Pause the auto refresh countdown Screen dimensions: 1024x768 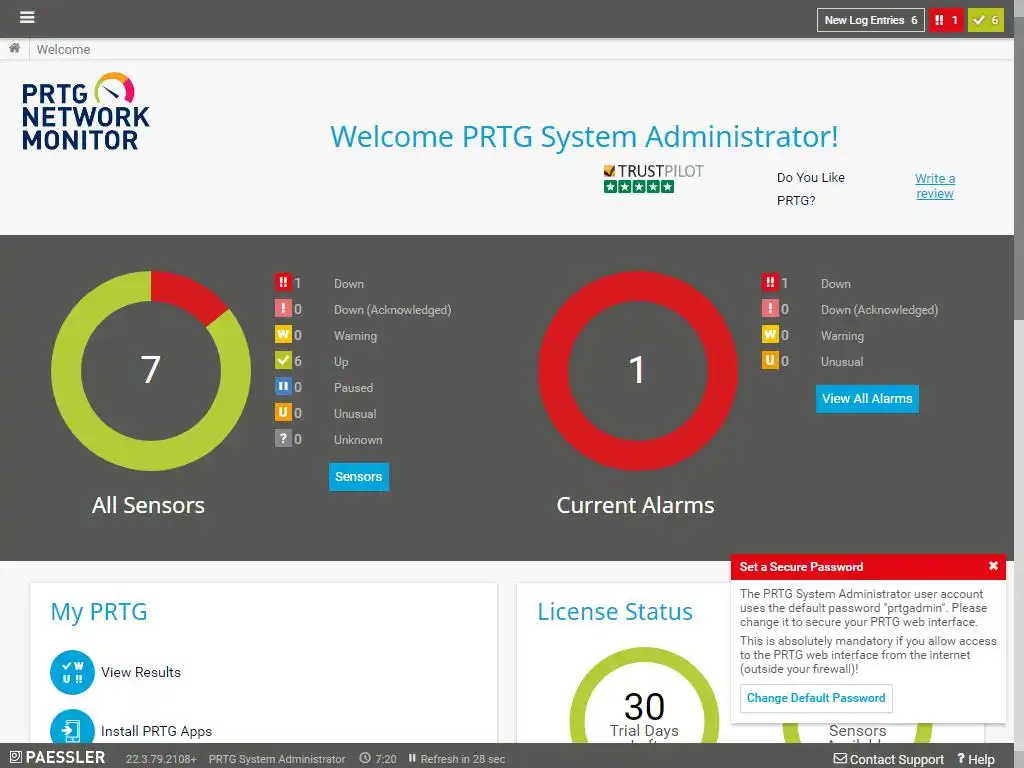tap(412, 758)
